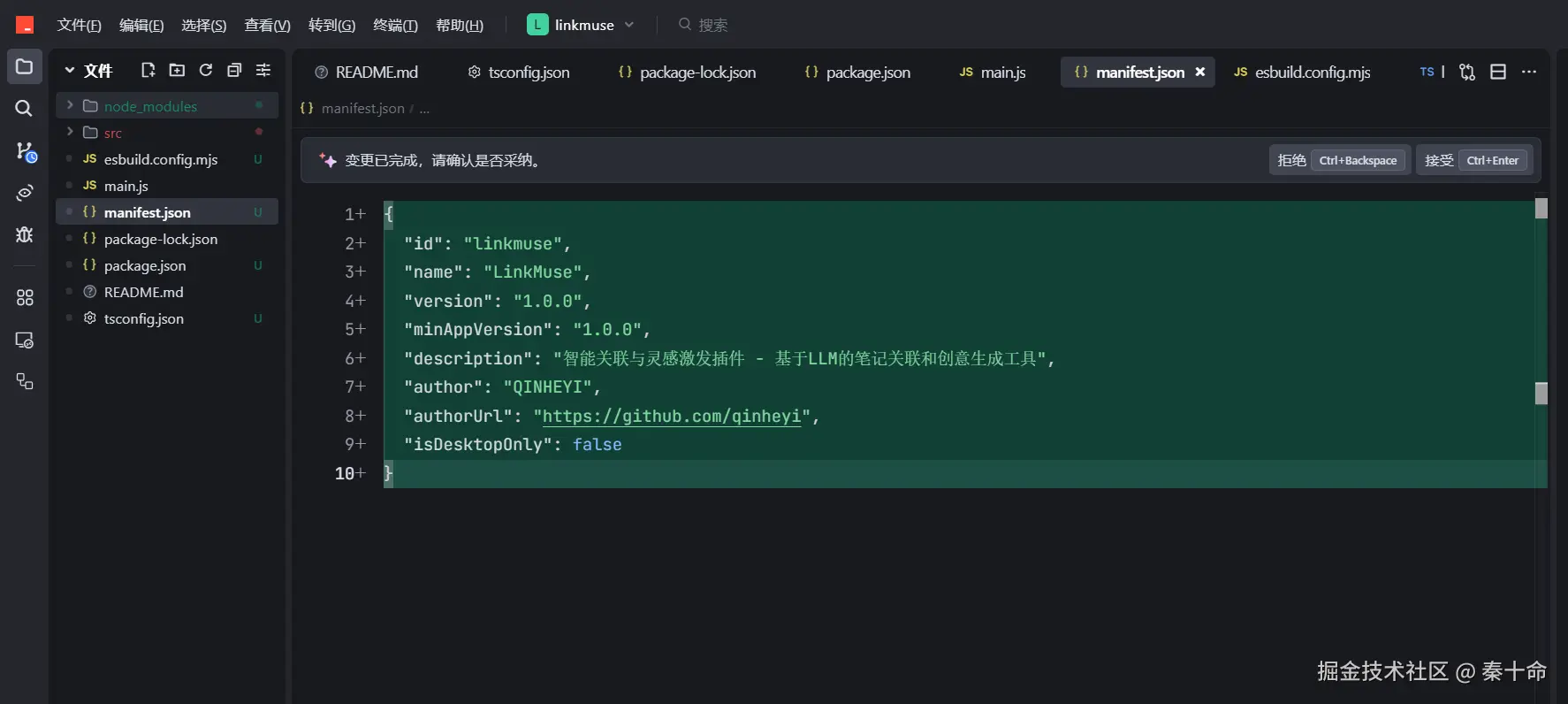Click the New Folder icon in explorer header
This screenshot has height=704, width=1568.
point(177,71)
